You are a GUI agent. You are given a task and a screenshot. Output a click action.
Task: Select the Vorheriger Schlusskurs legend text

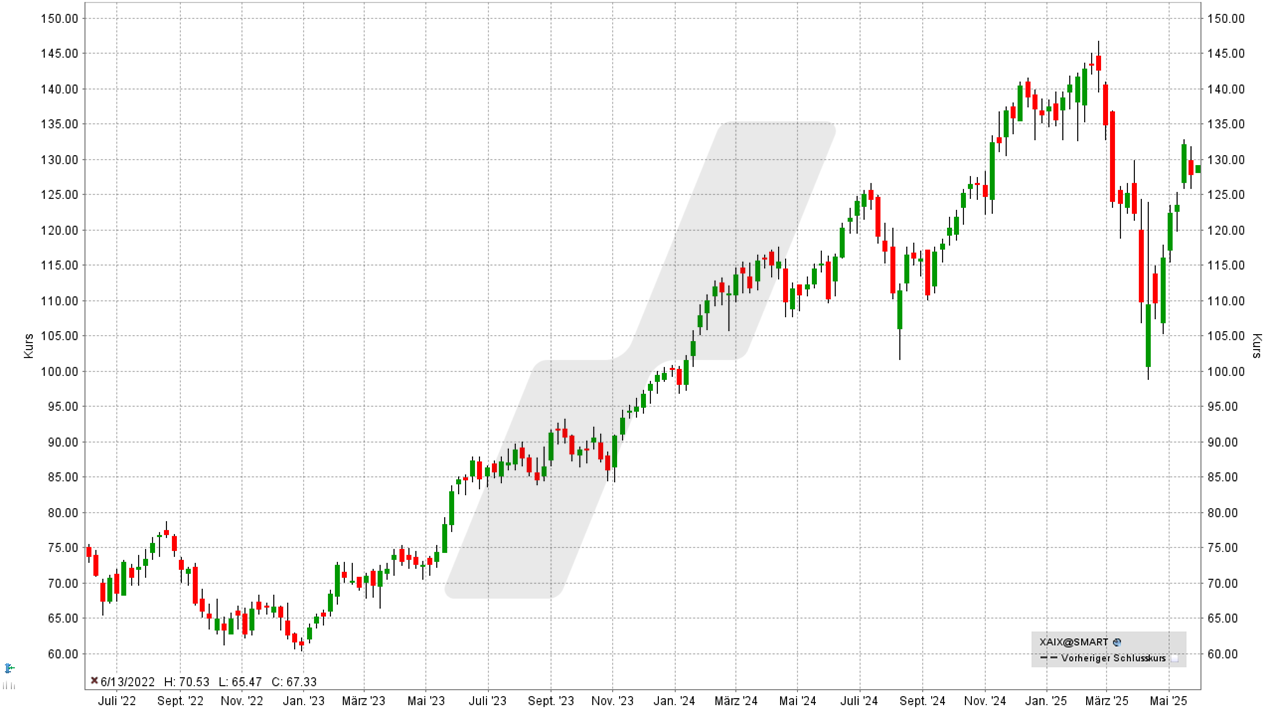[x=1113, y=658]
